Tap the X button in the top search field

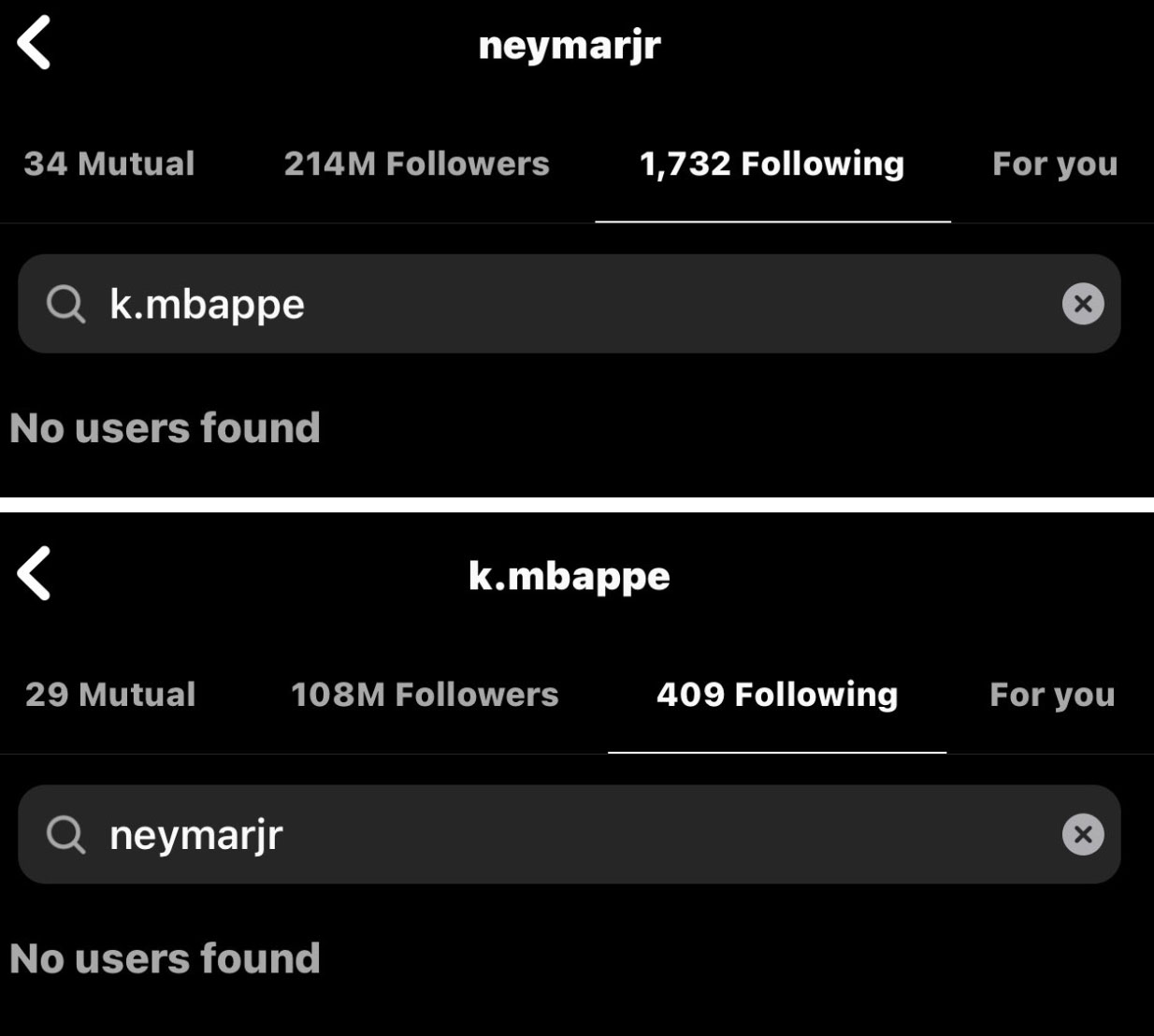(1083, 303)
